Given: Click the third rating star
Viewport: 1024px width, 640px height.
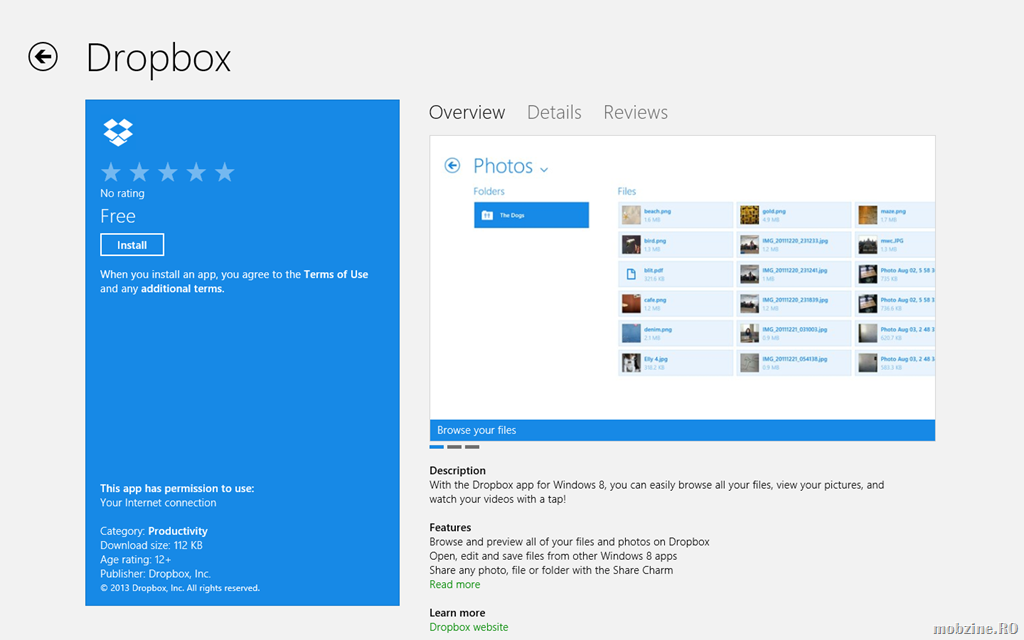Looking at the screenshot, I should pos(168,172).
